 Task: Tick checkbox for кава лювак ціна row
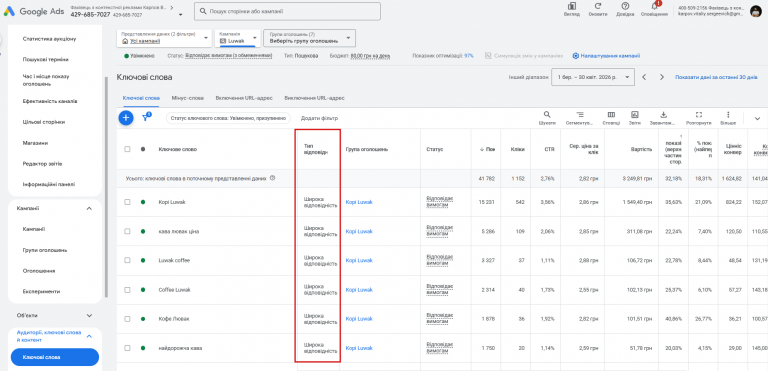(x=127, y=231)
